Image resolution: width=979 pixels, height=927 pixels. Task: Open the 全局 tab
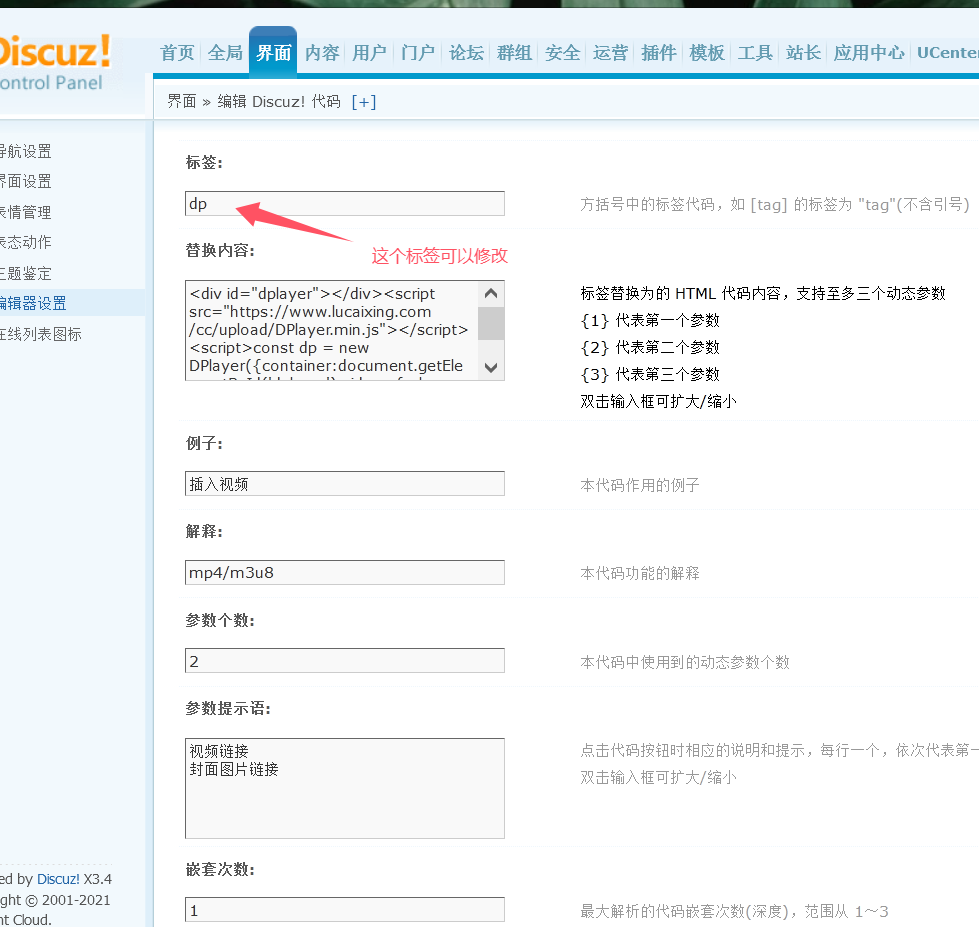pyautogui.click(x=225, y=53)
